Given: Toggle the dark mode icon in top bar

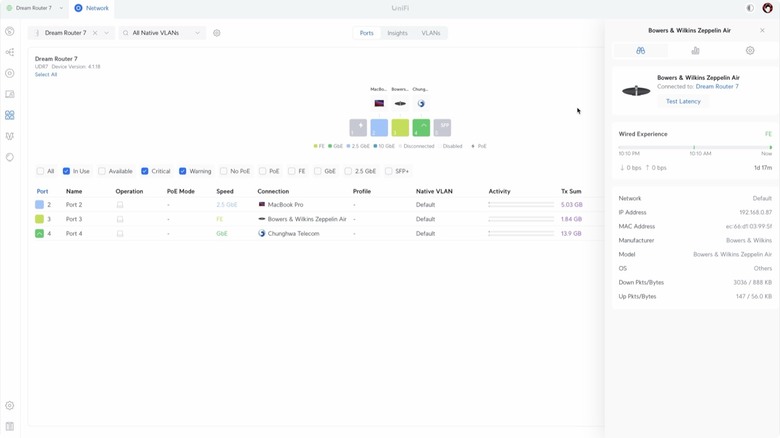Looking at the screenshot, I should tap(750, 8).
